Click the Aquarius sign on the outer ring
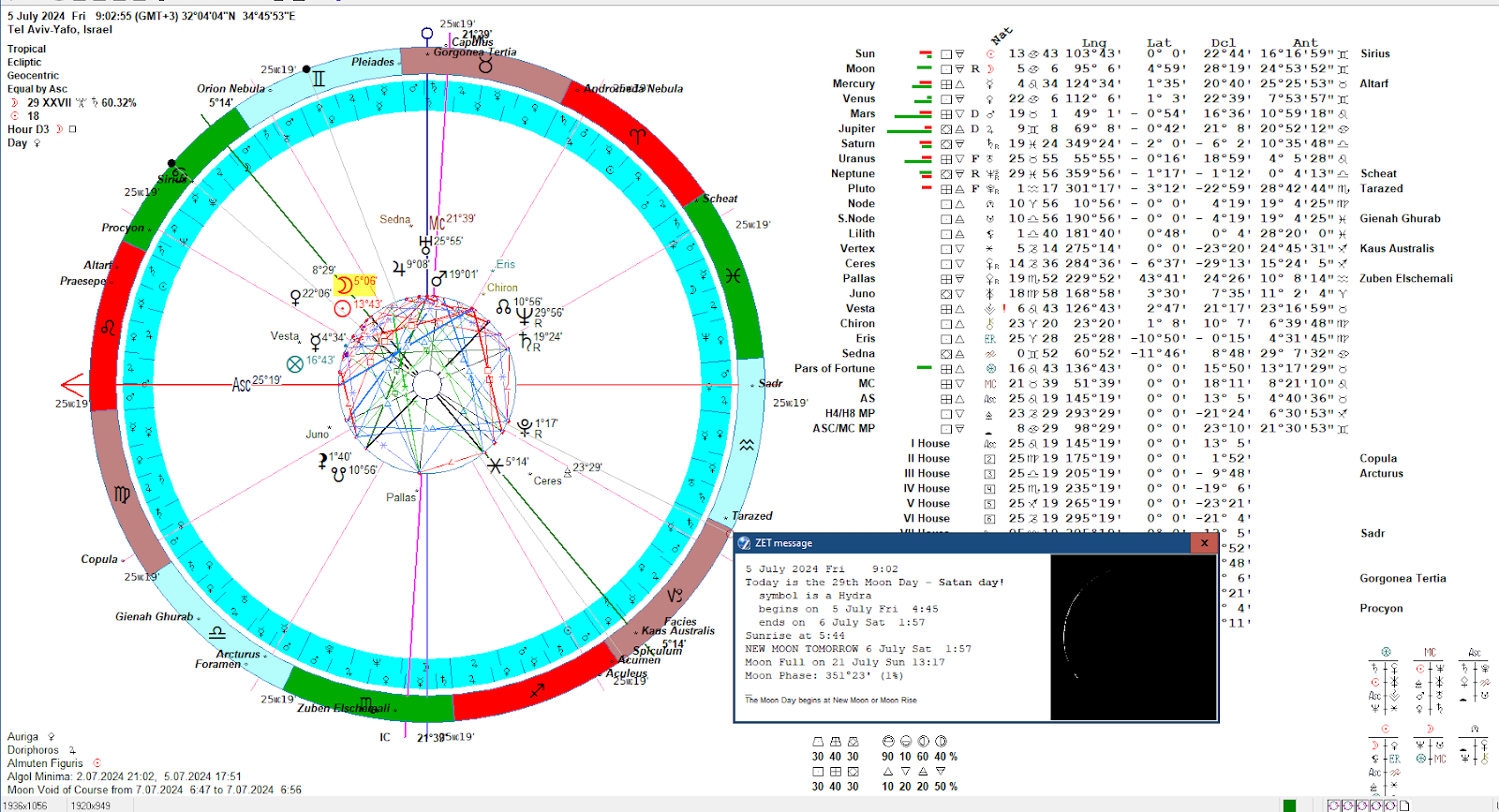Viewport: 1499px width, 812px height. point(747,445)
